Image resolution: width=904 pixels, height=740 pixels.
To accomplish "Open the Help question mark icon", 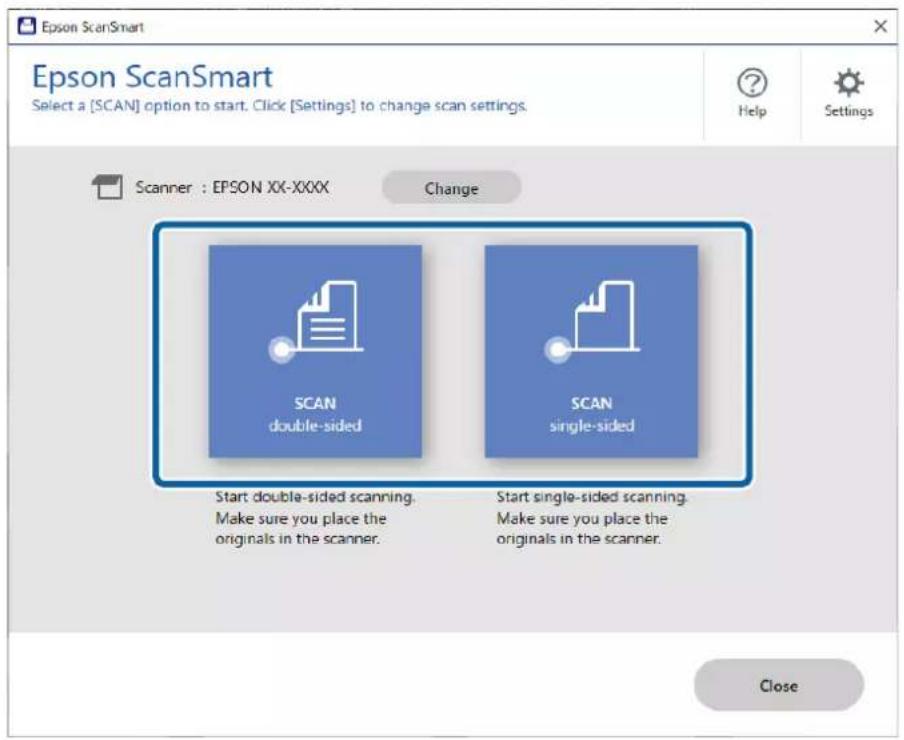I will (x=752, y=83).
